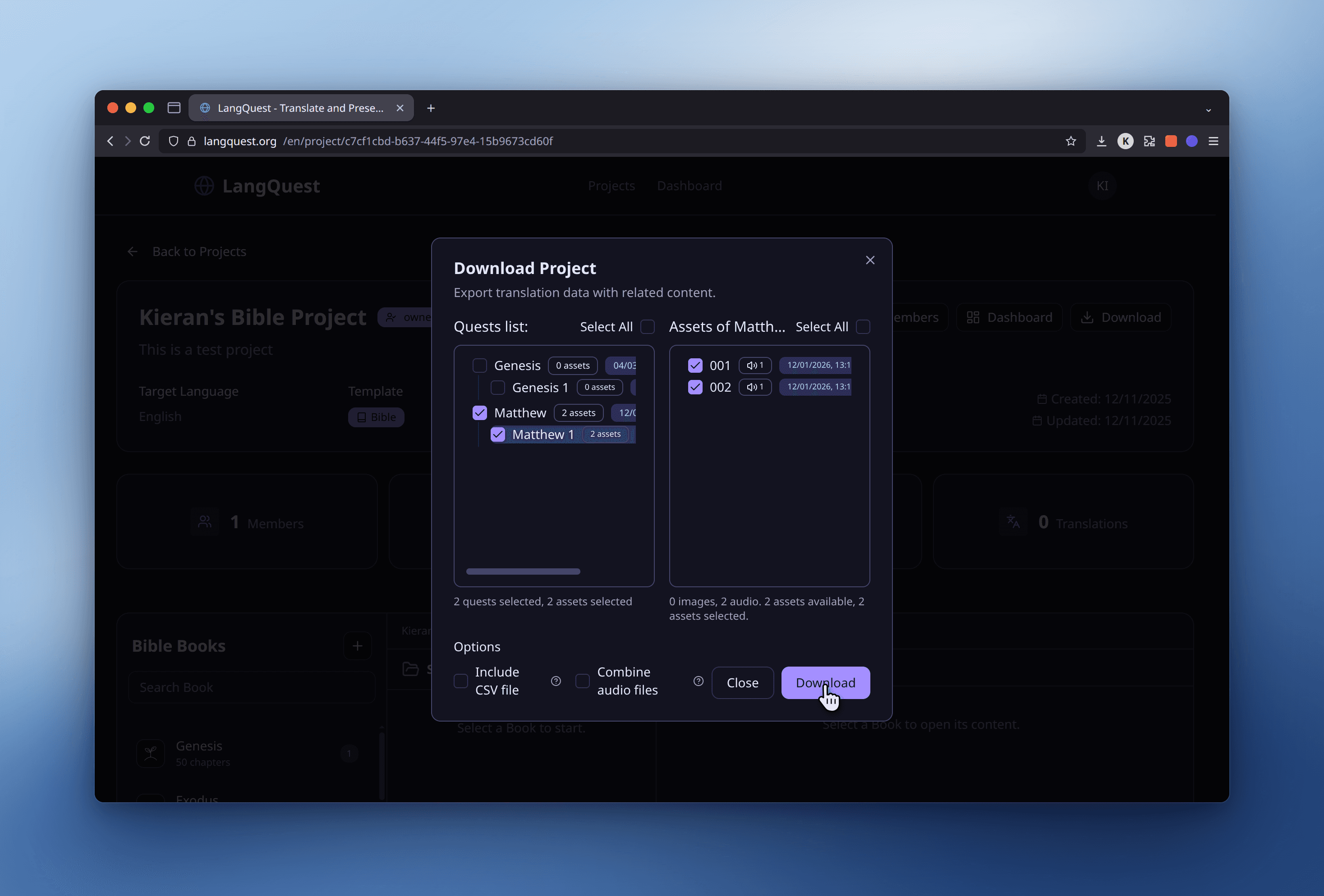Click the orange extension icon
1324x896 pixels.
1171,141
